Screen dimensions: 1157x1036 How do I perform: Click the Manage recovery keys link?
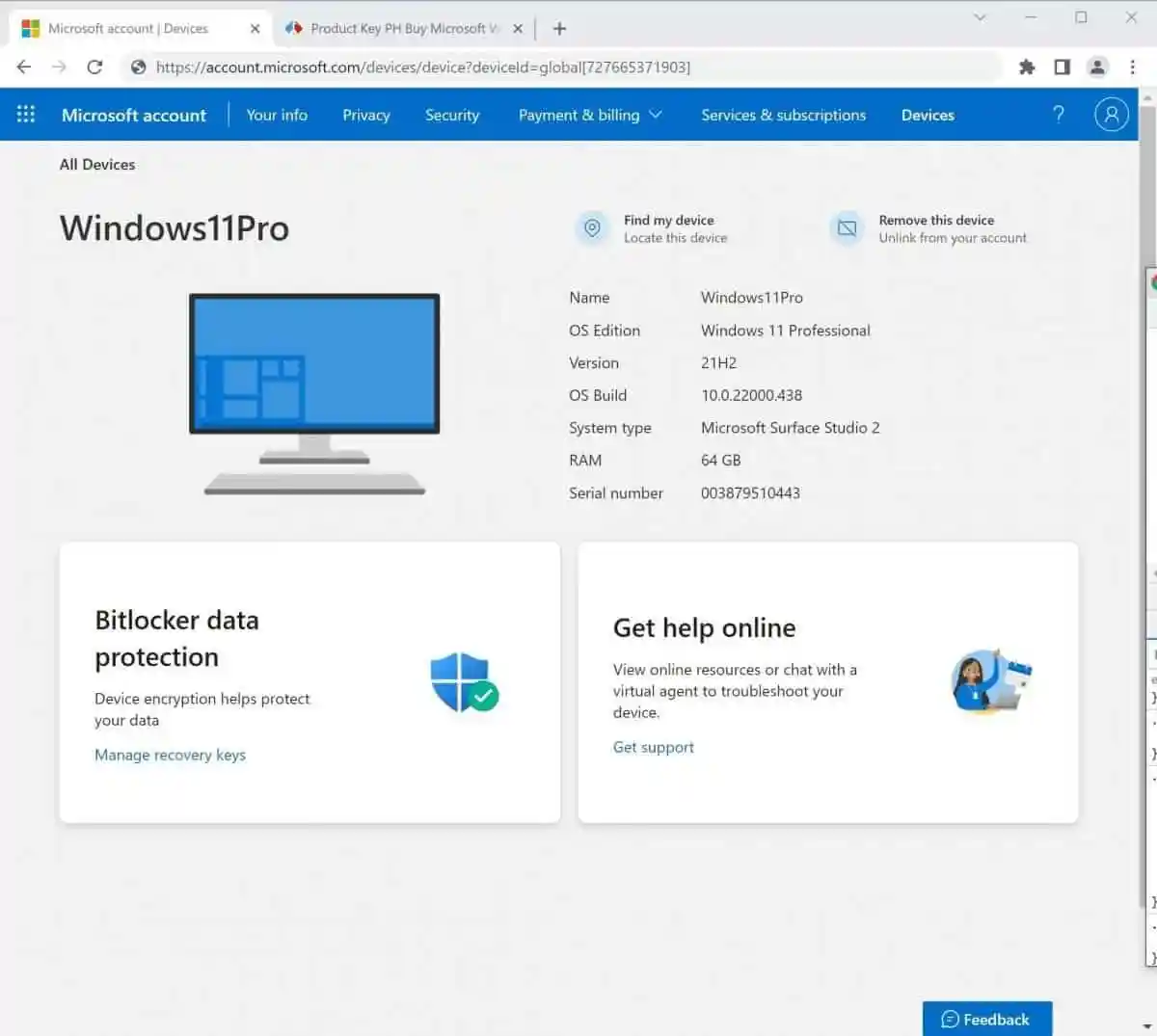coord(170,755)
